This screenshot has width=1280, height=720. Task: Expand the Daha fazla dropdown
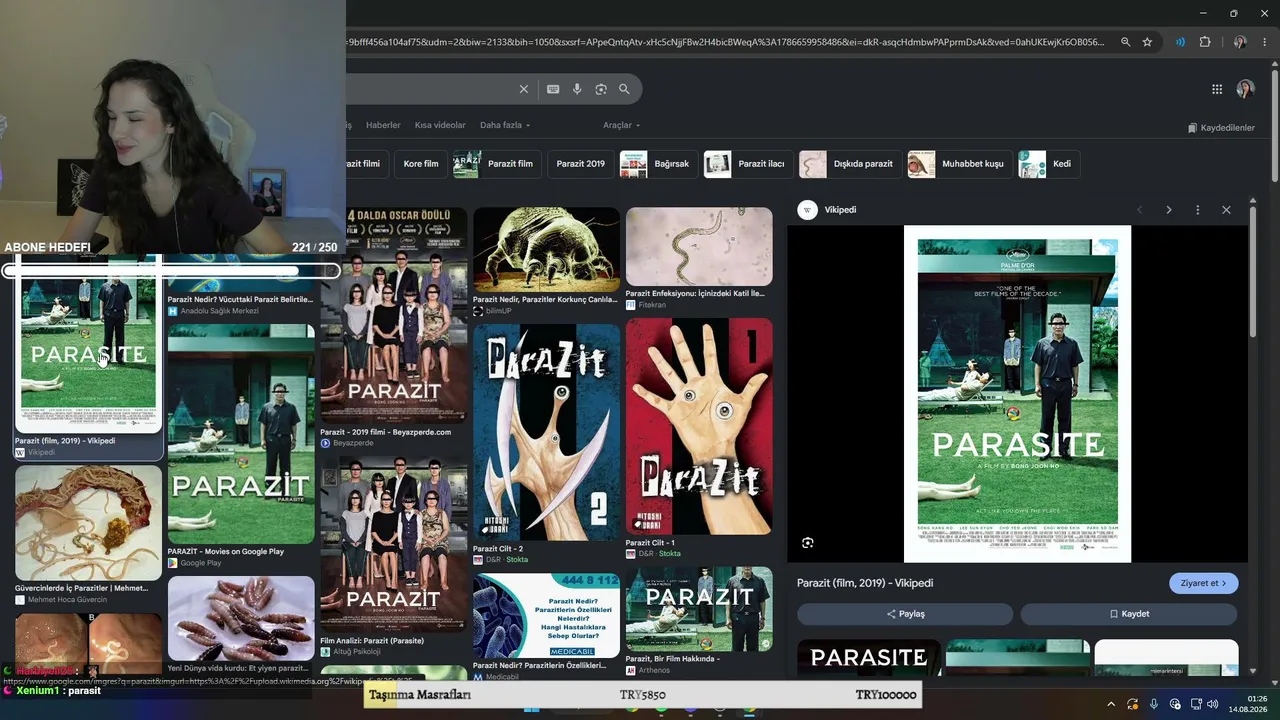point(505,125)
